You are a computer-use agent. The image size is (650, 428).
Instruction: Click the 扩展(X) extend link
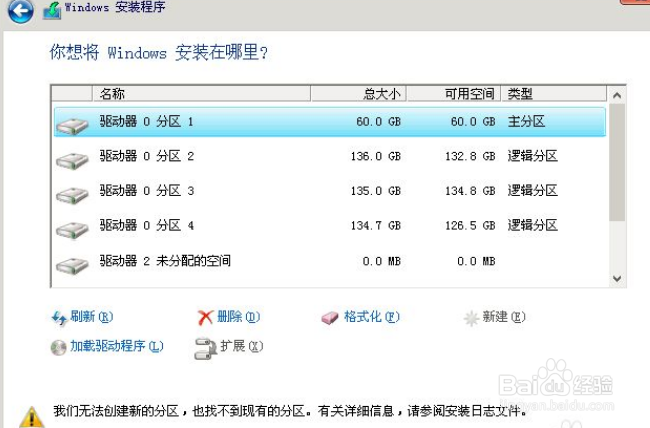click(x=242, y=346)
